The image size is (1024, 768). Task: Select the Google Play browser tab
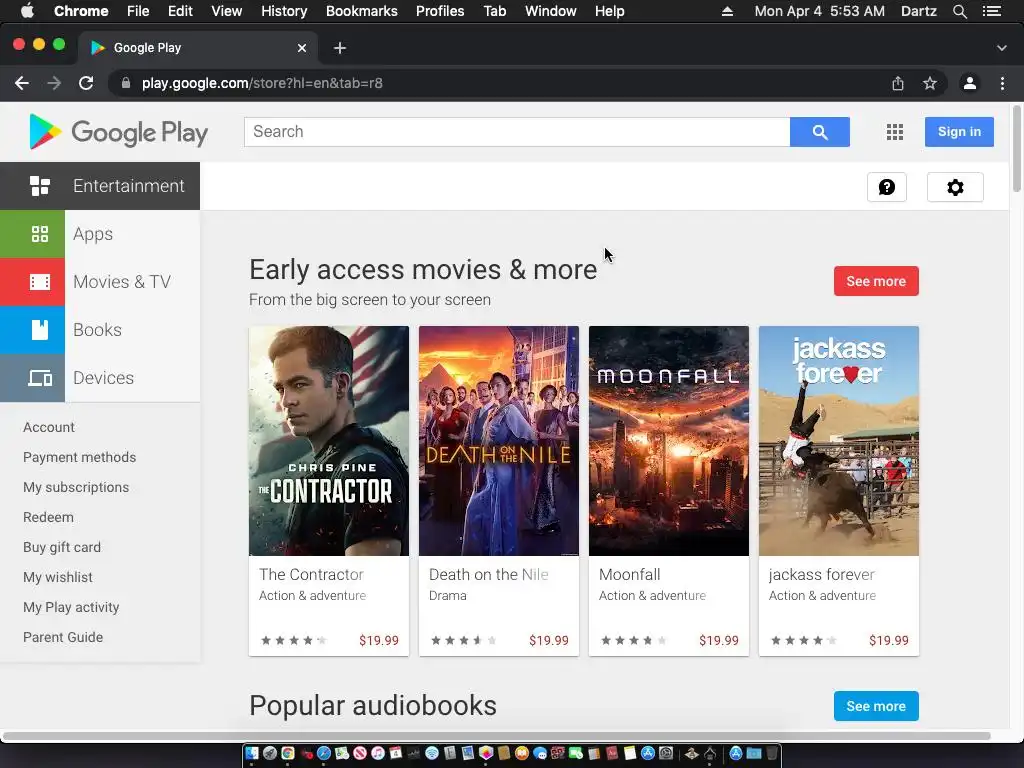[x=198, y=48]
